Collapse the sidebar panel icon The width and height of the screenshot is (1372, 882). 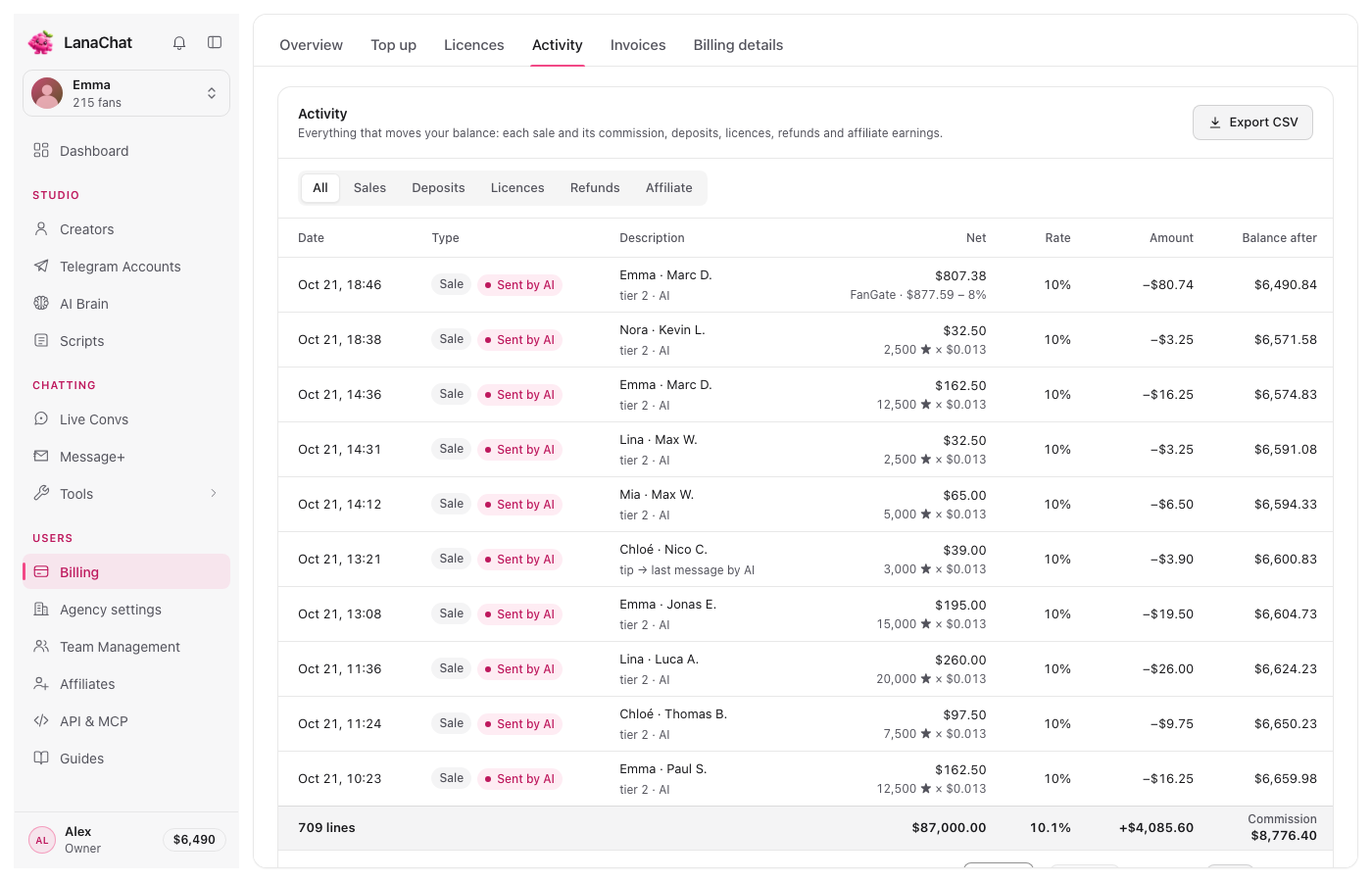[215, 42]
